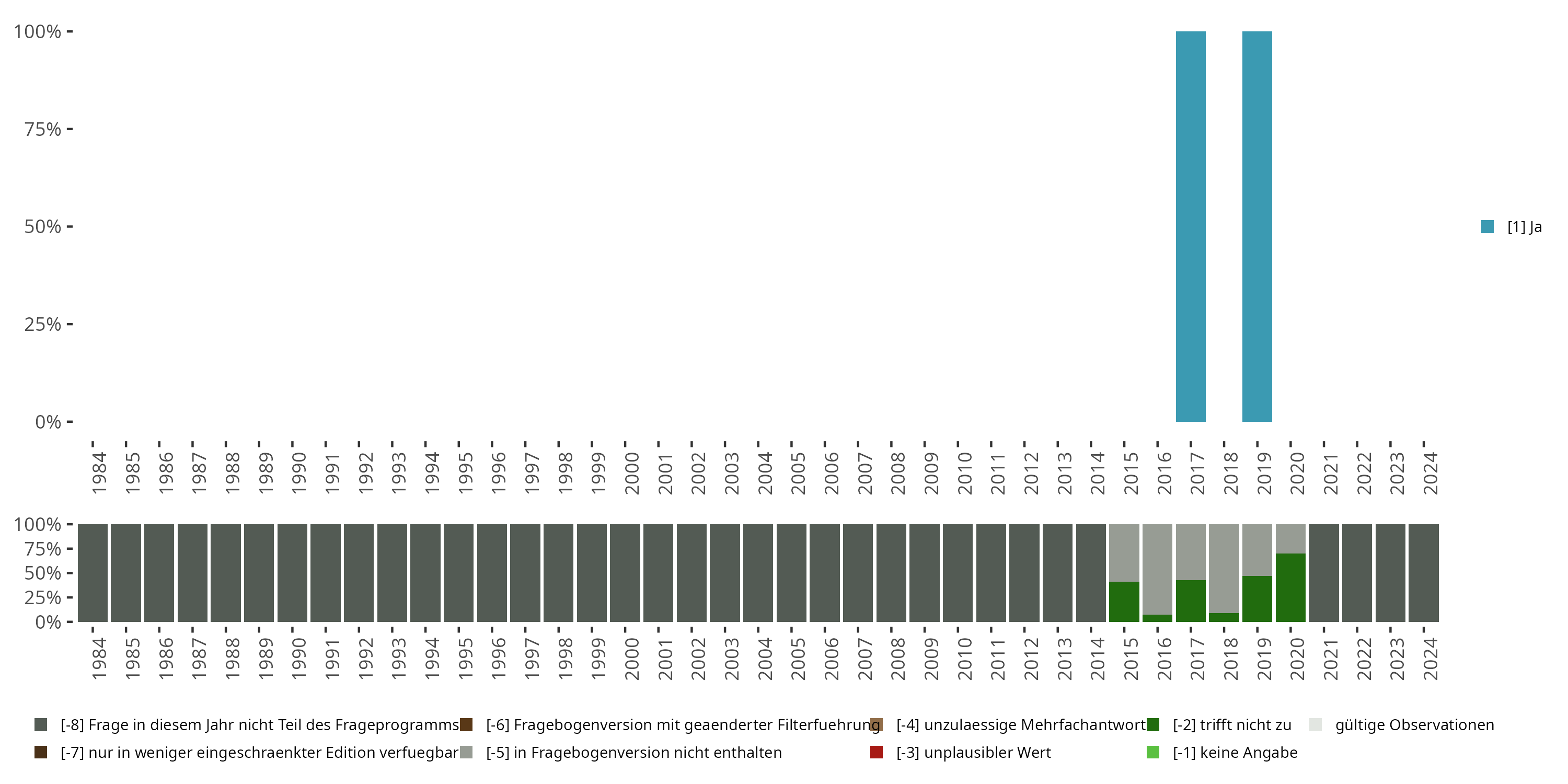Click the 2019 blue bar in the top chart
Screen dimensions: 1568x784
click(1257, 226)
